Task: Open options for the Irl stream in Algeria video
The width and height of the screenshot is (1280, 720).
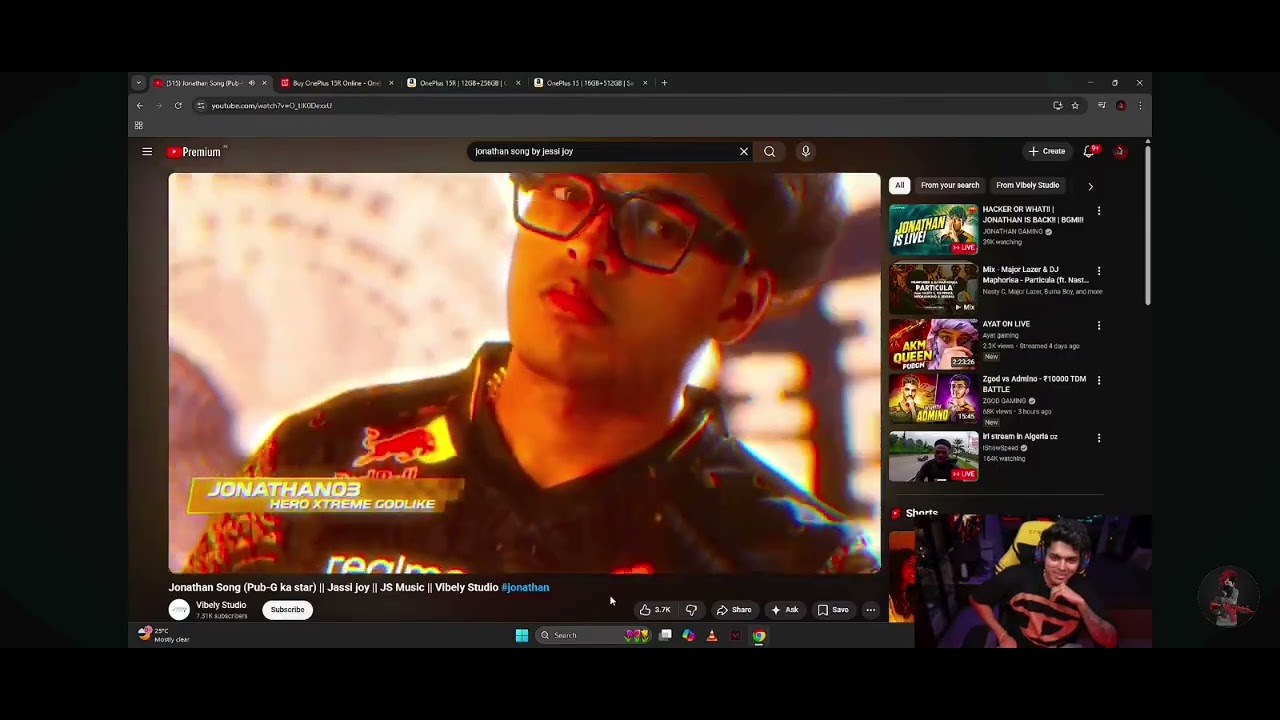Action: pyautogui.click(x=1099, y=438)
